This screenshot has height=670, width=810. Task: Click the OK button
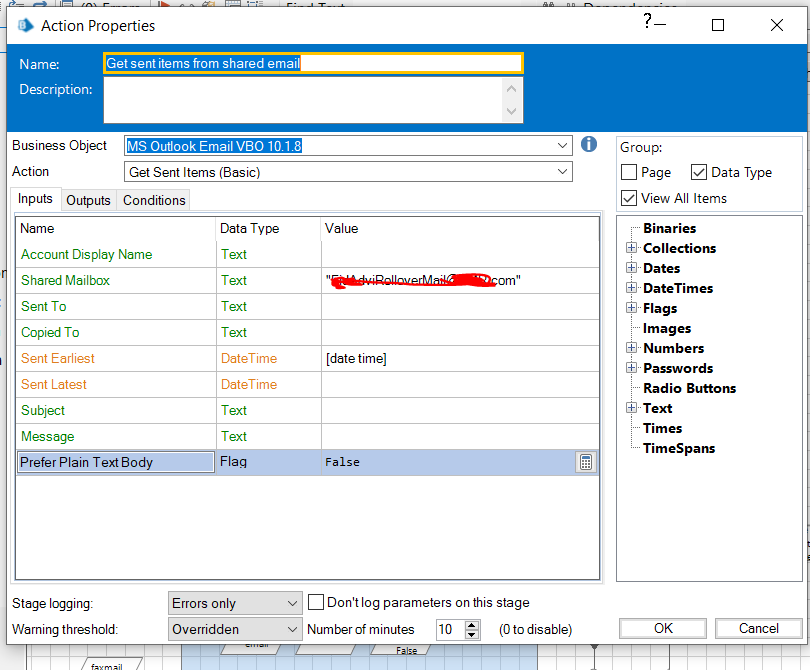click(x=663, y=628)
